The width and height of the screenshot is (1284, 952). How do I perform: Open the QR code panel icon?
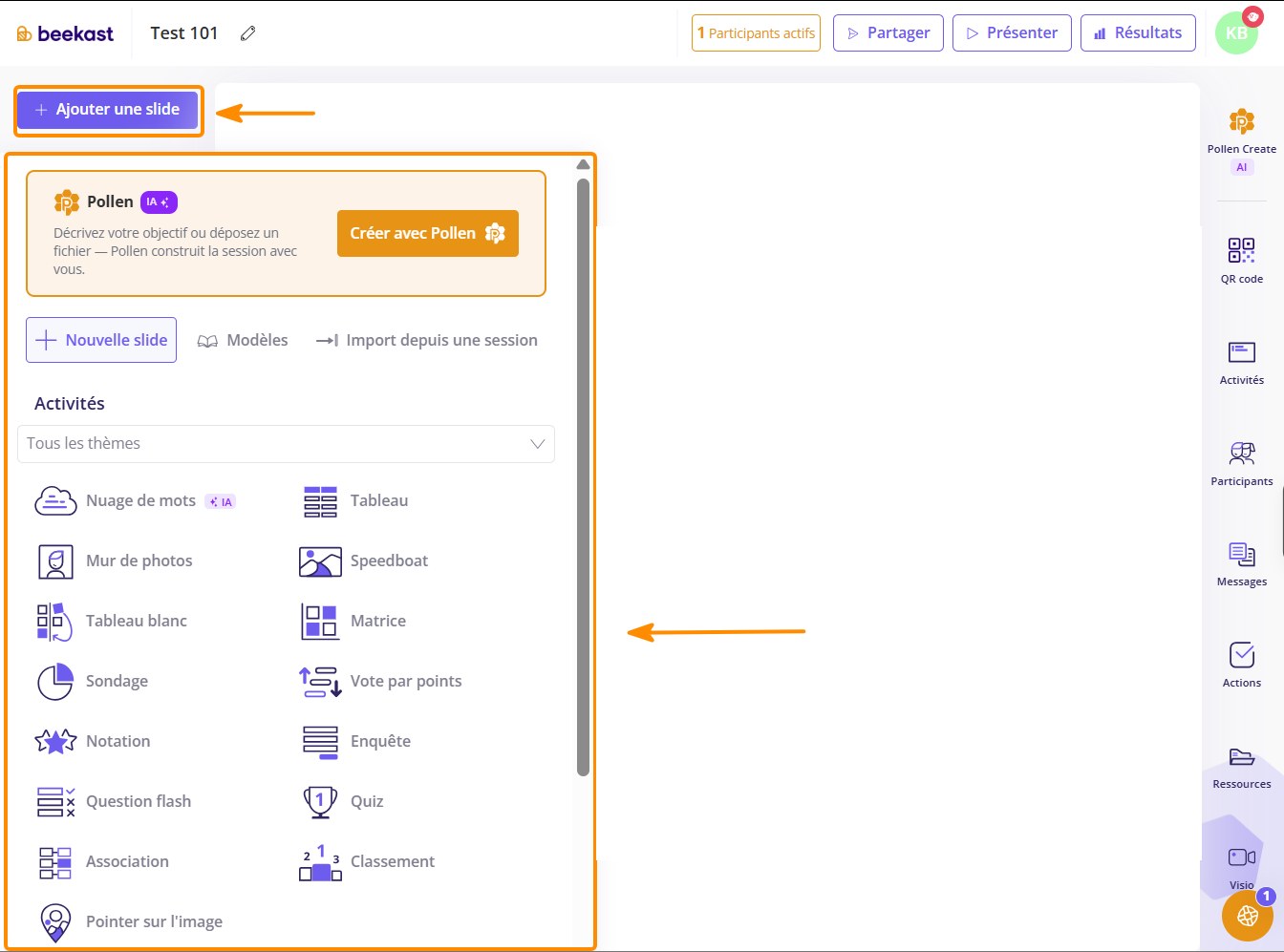1241,250
